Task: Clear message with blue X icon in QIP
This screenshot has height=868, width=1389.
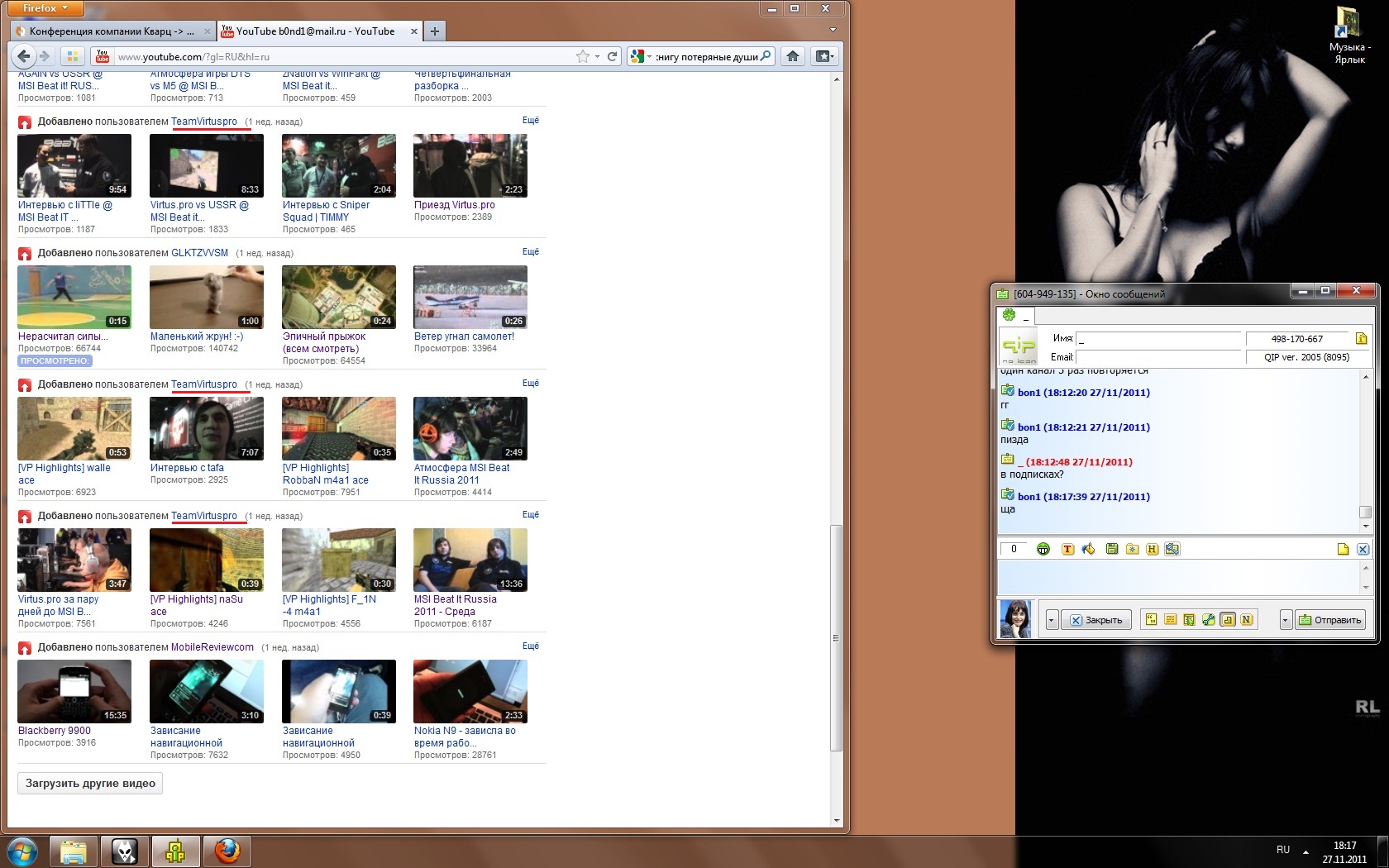Action: tap(1363, 549)
